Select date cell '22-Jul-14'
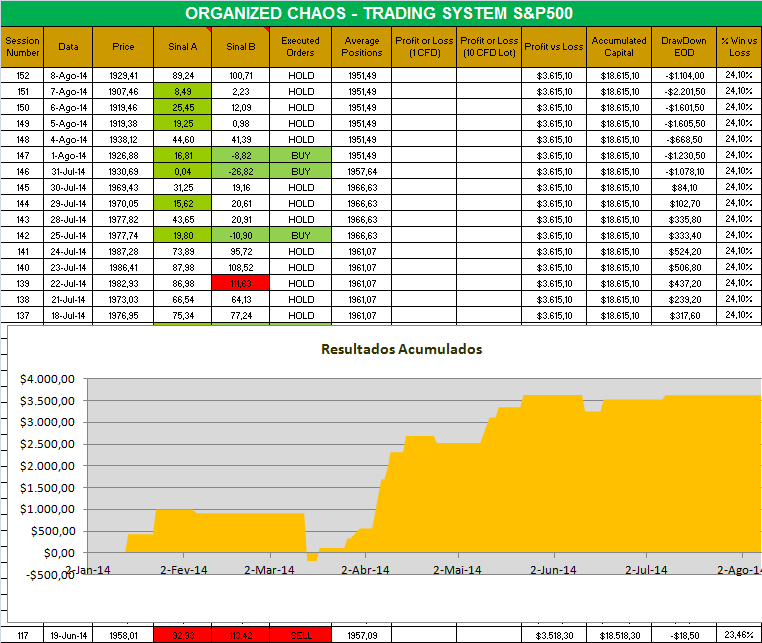This screenshot has width=762, height=643. (x=68, y=283)
